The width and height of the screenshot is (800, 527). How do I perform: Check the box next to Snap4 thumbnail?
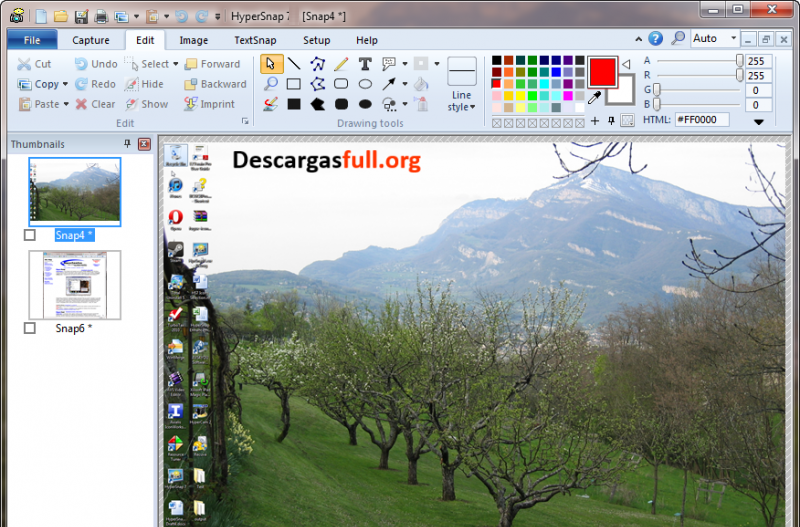pyautogui.click(x=30, y=235)
